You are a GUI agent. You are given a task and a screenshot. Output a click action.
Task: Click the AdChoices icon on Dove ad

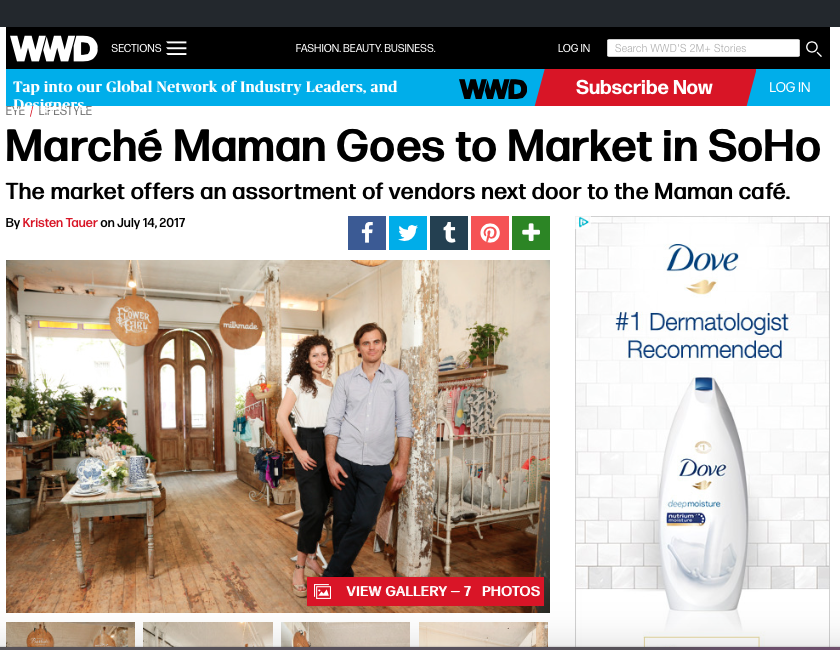(583, 222)
